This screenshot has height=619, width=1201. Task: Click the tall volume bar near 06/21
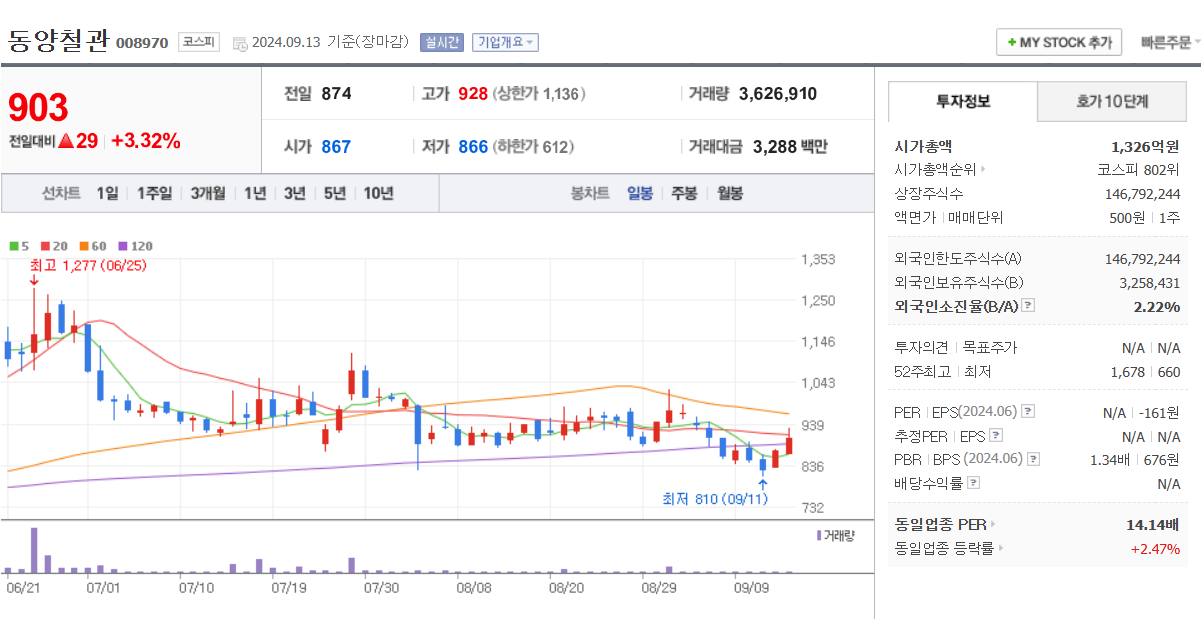click(34, 550)
